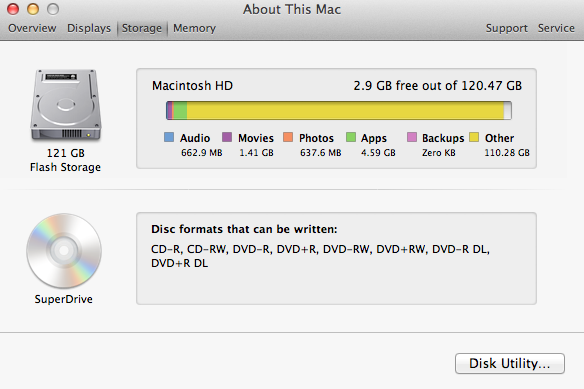This screenshot has width=584, height=389.
Task: Click the purple Movies legend swatch
Action: (227, 137)
